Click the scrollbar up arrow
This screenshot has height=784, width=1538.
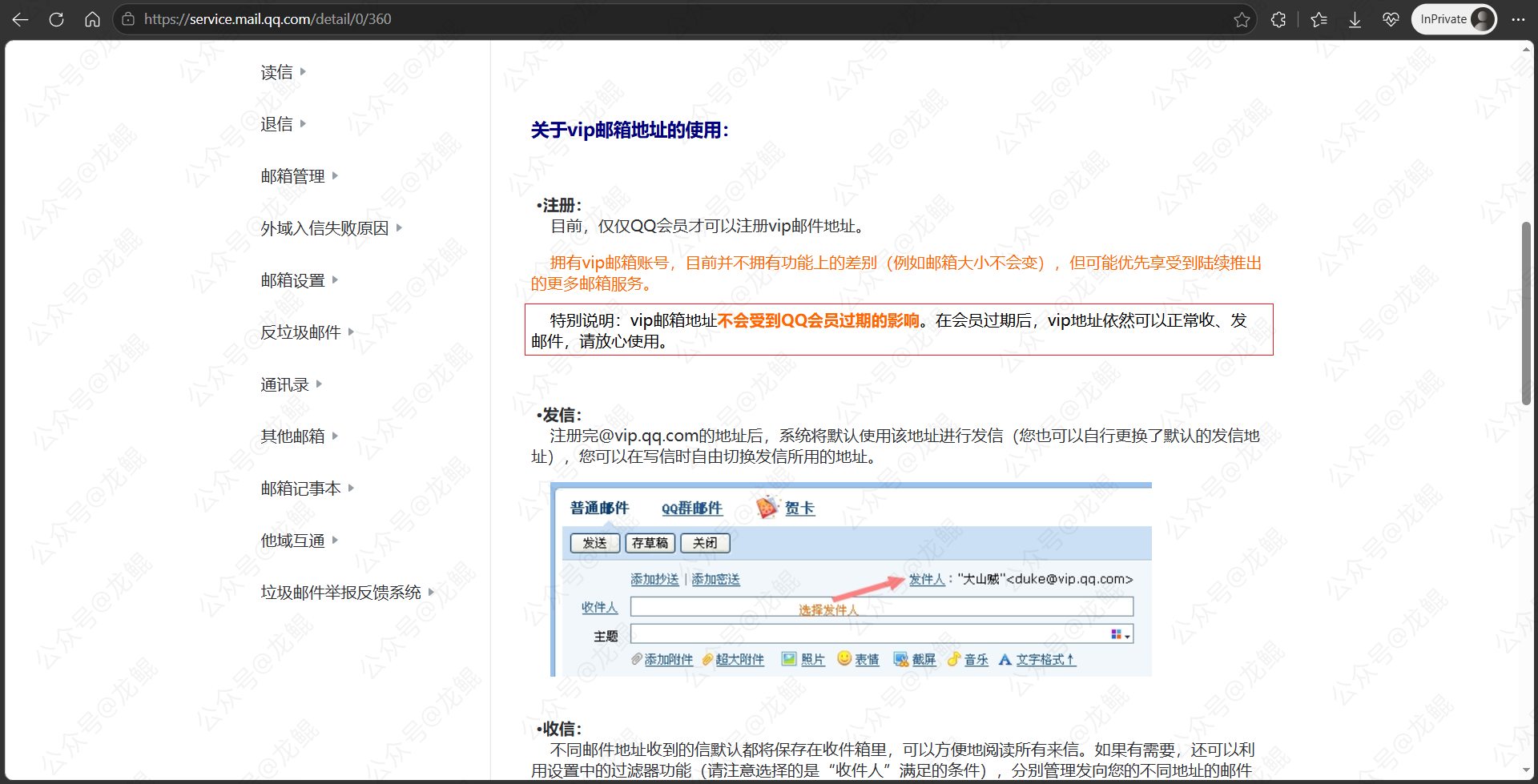[1527, 50]
